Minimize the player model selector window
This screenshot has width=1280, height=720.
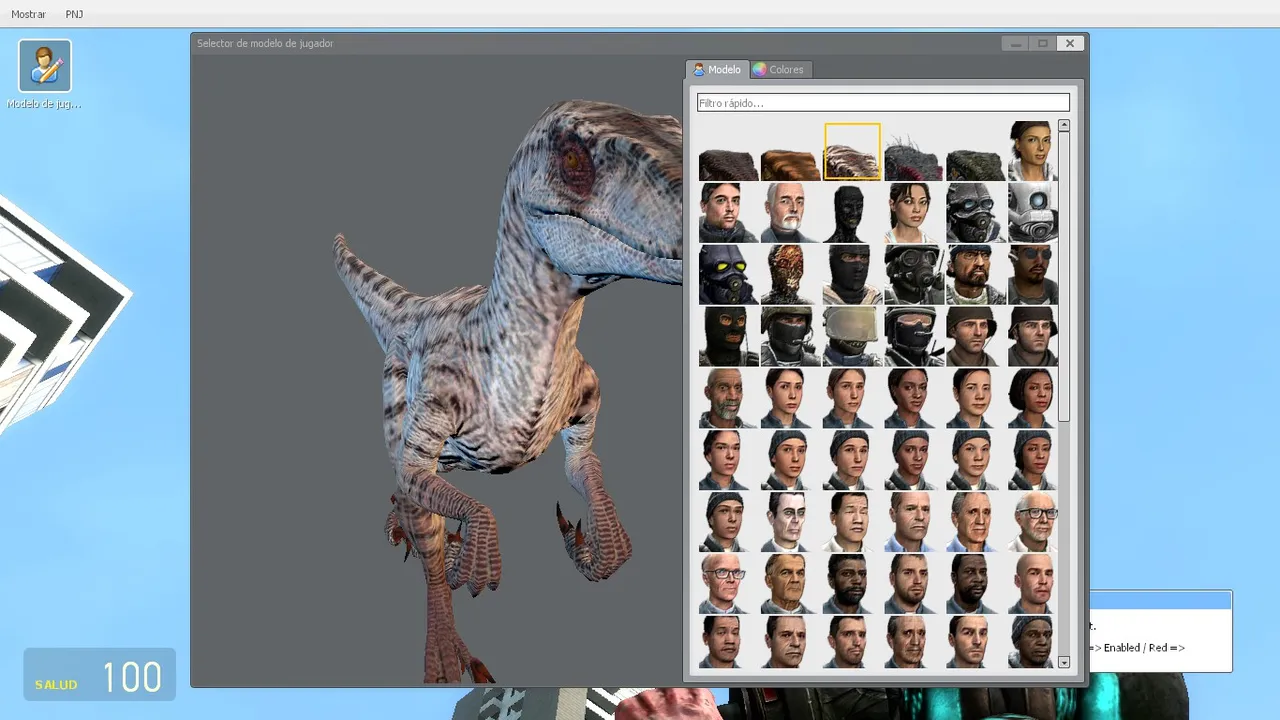click(1016, 43)
